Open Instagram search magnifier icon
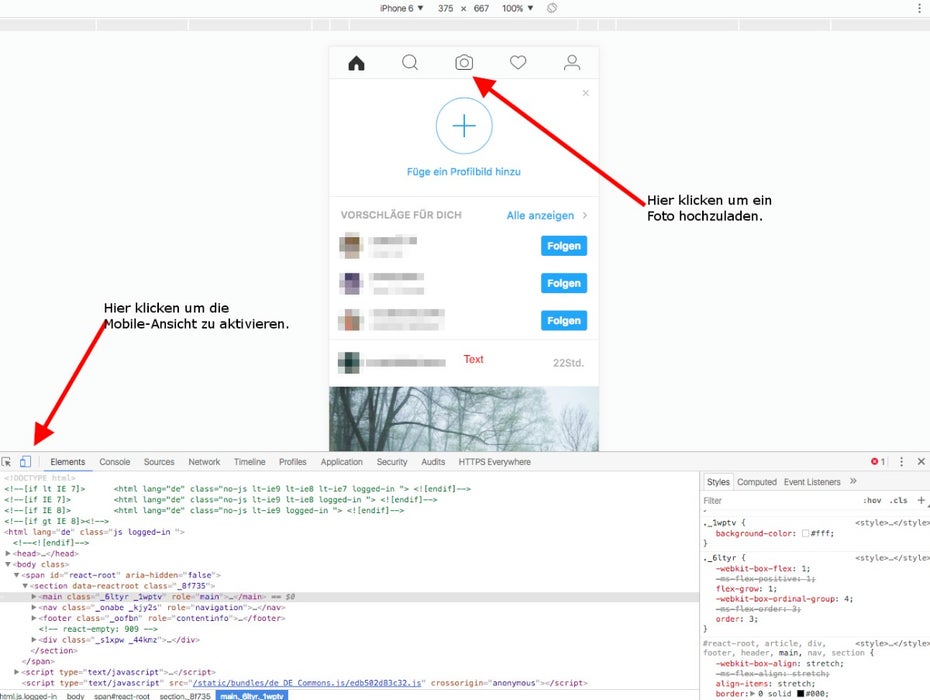This screenshot has width=930, height=700. click(x=410, y=62)
